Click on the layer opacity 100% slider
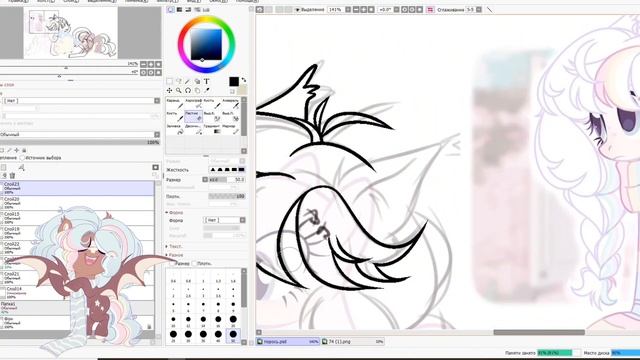Viewport: 640px width, 360px height. [x=80, y=142]
